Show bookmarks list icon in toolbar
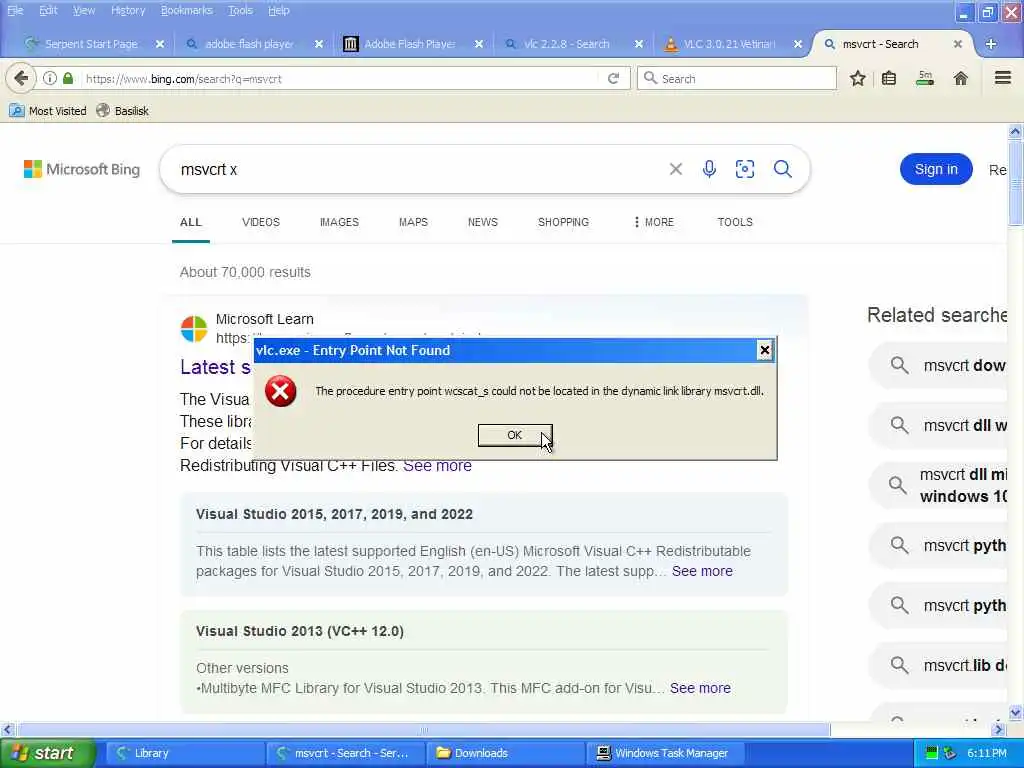Image resolution: width=1024 pixels, height=768 pixels. [x=889, y=78]
